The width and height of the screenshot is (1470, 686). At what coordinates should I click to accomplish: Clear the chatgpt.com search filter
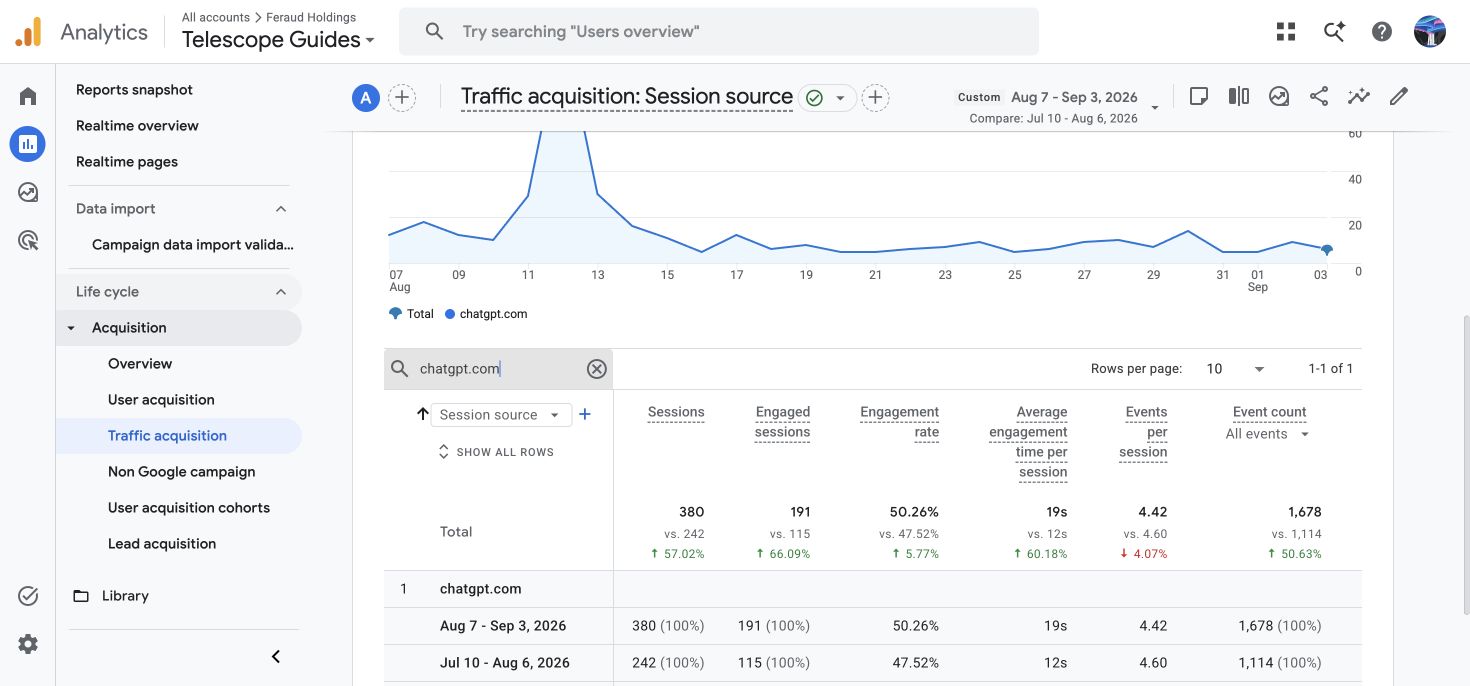point(597,369)
